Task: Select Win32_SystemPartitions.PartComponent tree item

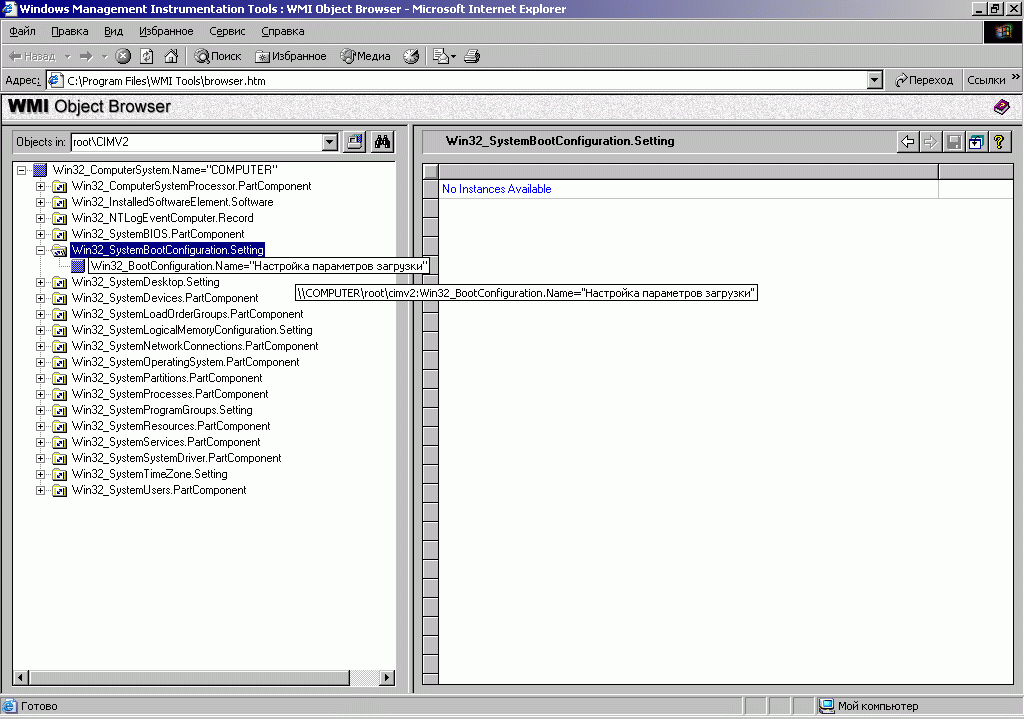Action: click(x=167, y=378)
